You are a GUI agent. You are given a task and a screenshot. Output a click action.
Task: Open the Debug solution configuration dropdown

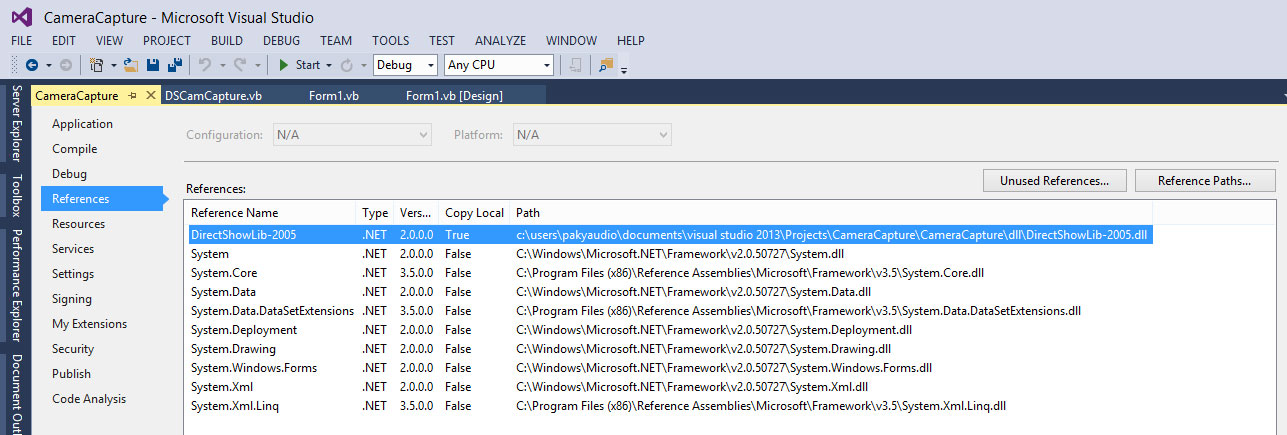[x=405, y=65]
